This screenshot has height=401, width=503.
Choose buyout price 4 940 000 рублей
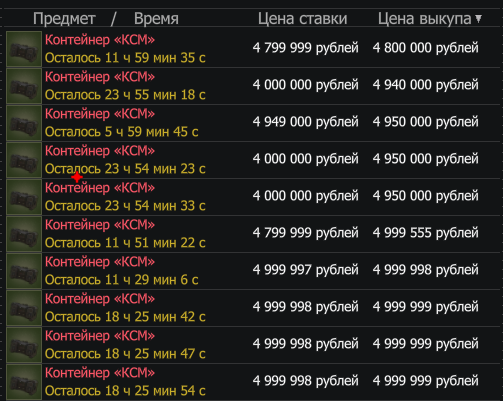coord(425,85)
